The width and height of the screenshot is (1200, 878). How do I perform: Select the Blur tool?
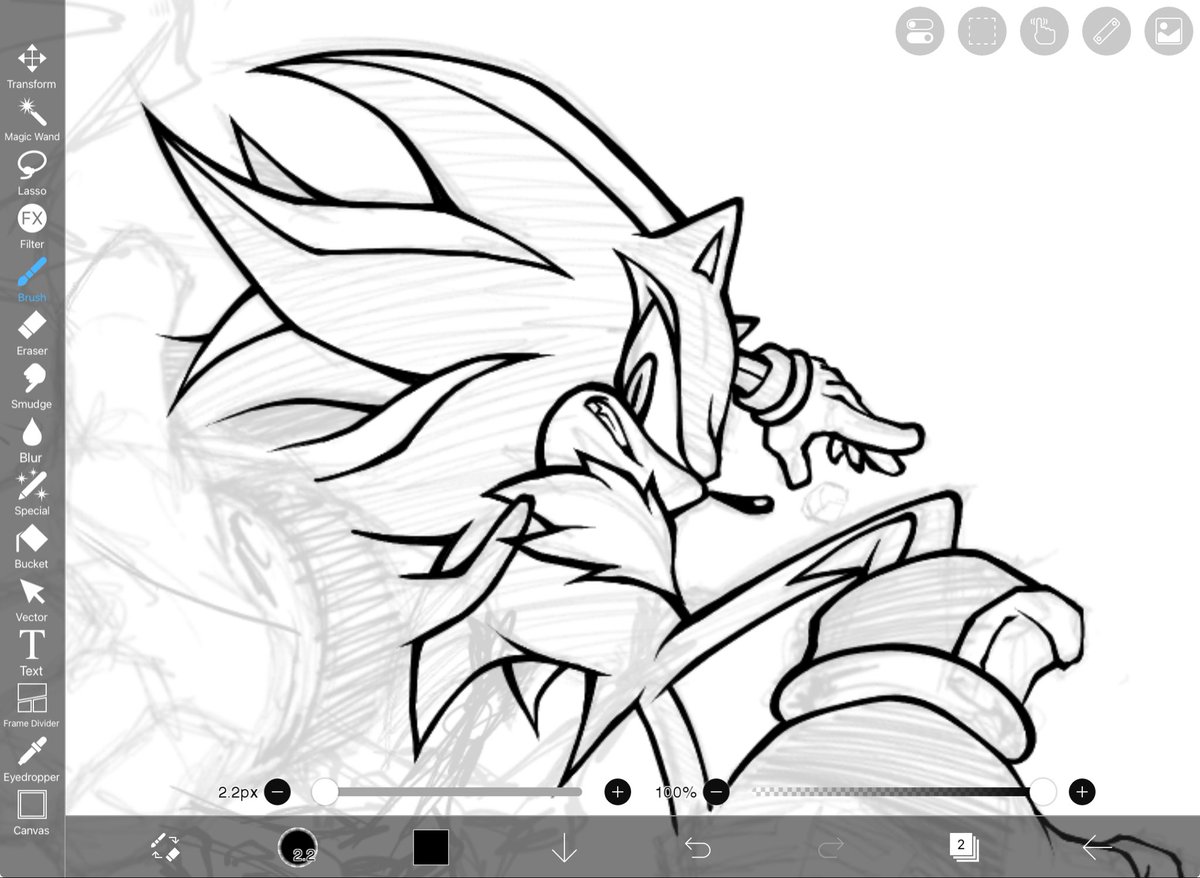point(32,440)
